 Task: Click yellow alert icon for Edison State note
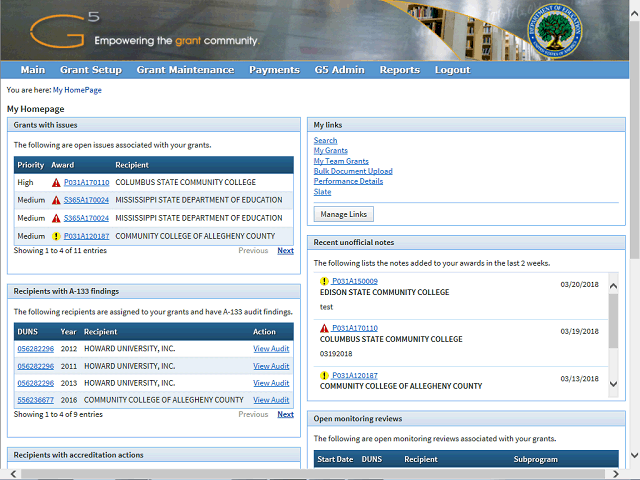[x=324, y=282]
